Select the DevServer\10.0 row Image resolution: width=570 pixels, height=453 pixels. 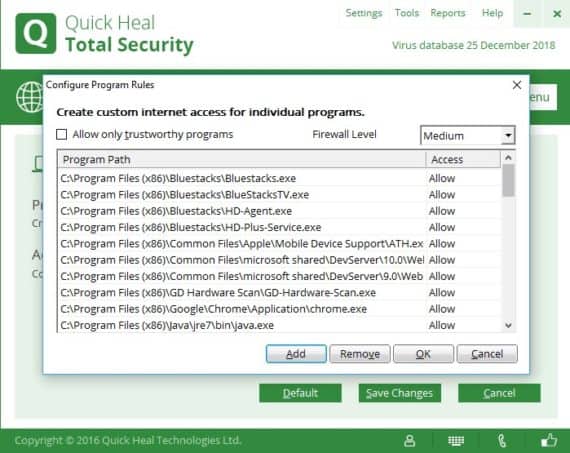click(280, 260)
